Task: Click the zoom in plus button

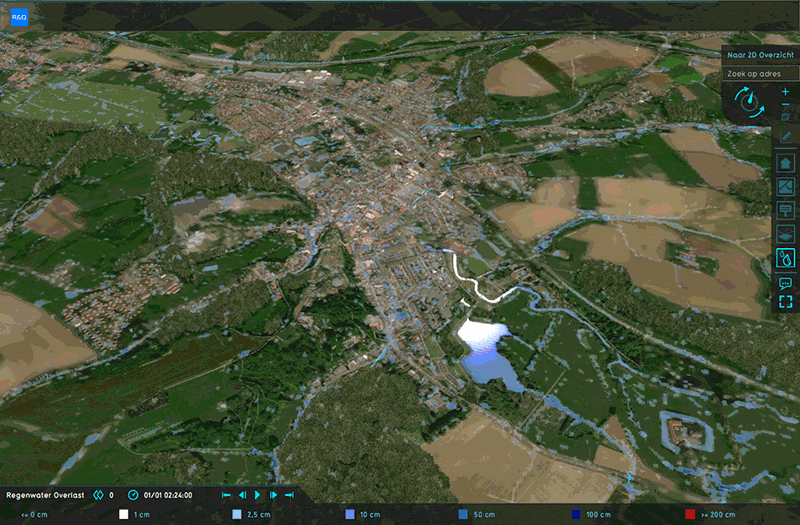Action: [785, 91]
